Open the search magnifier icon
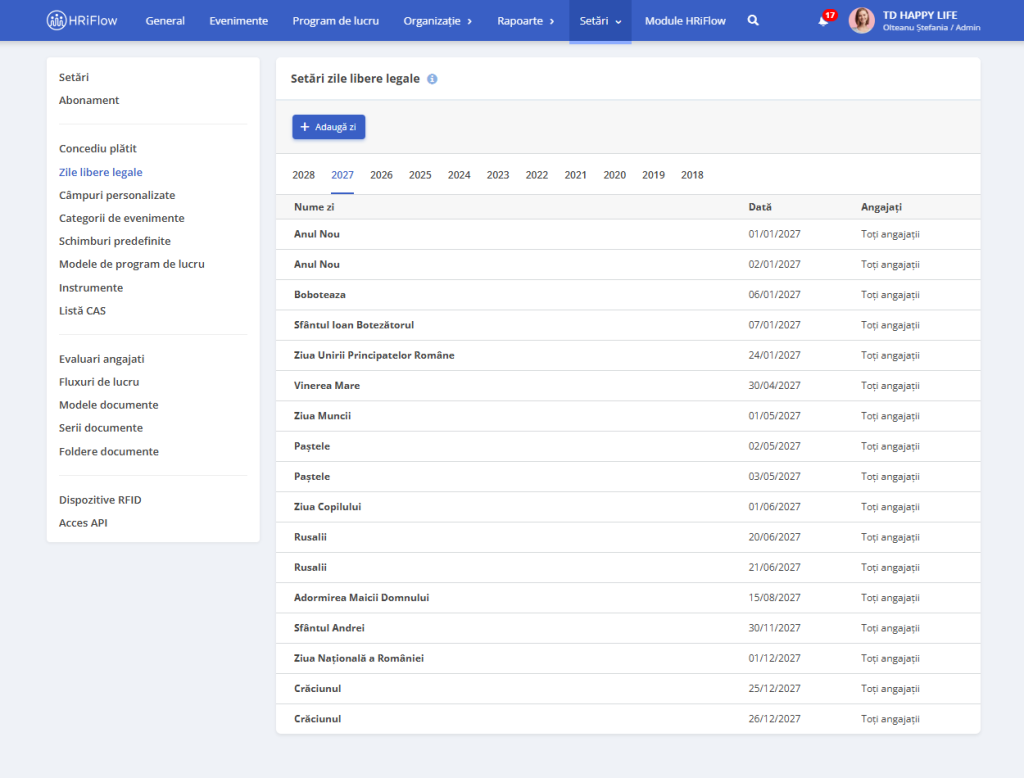 (753, 21)
